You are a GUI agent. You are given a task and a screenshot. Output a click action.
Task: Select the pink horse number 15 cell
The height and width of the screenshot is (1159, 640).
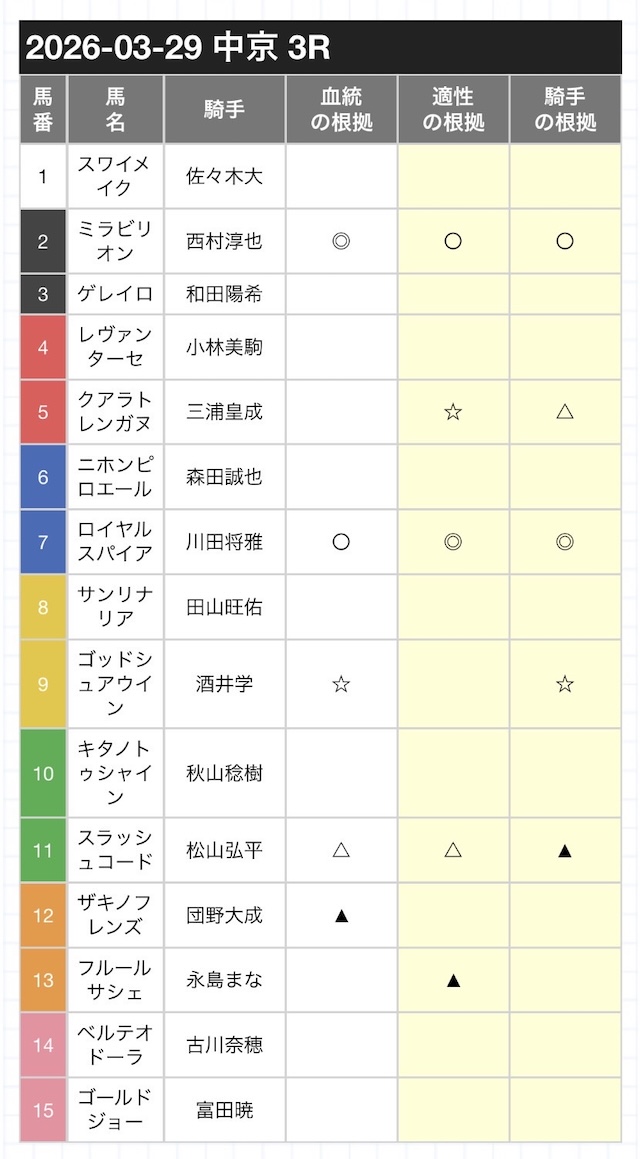(42, 1109)
